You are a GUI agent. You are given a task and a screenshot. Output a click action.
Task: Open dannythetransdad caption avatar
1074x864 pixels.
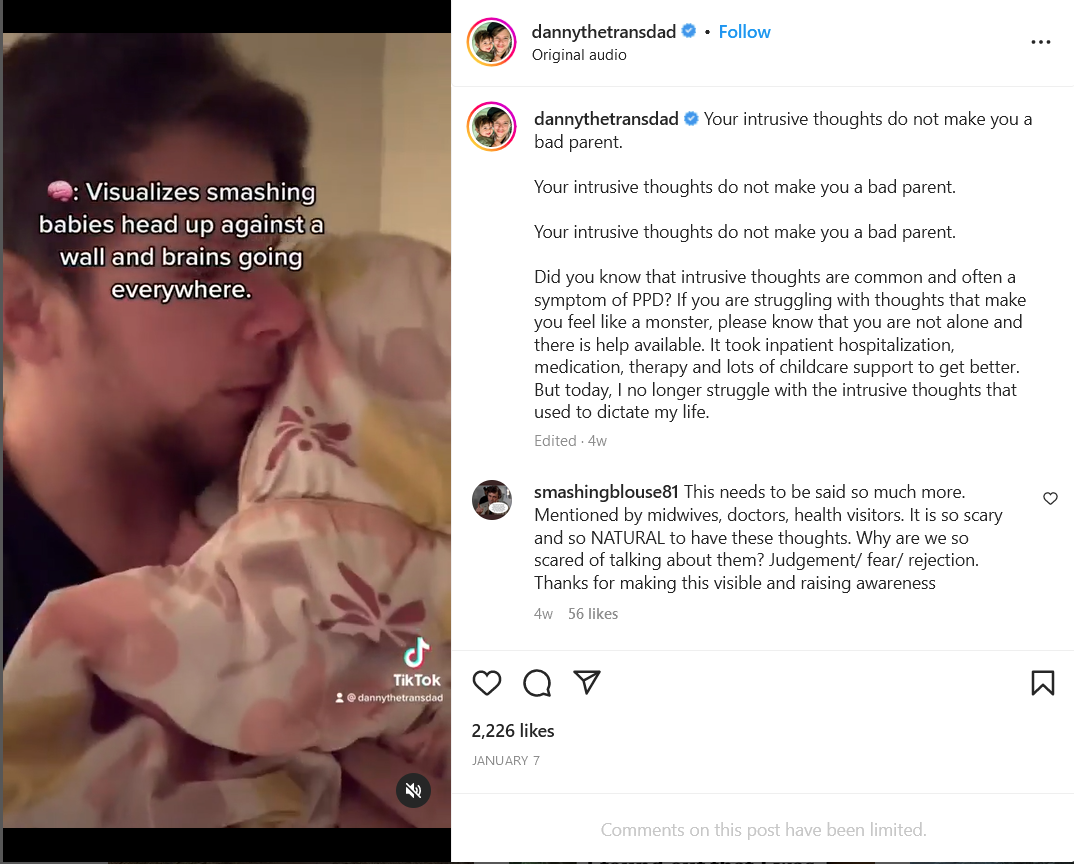[x=491, y=126]
